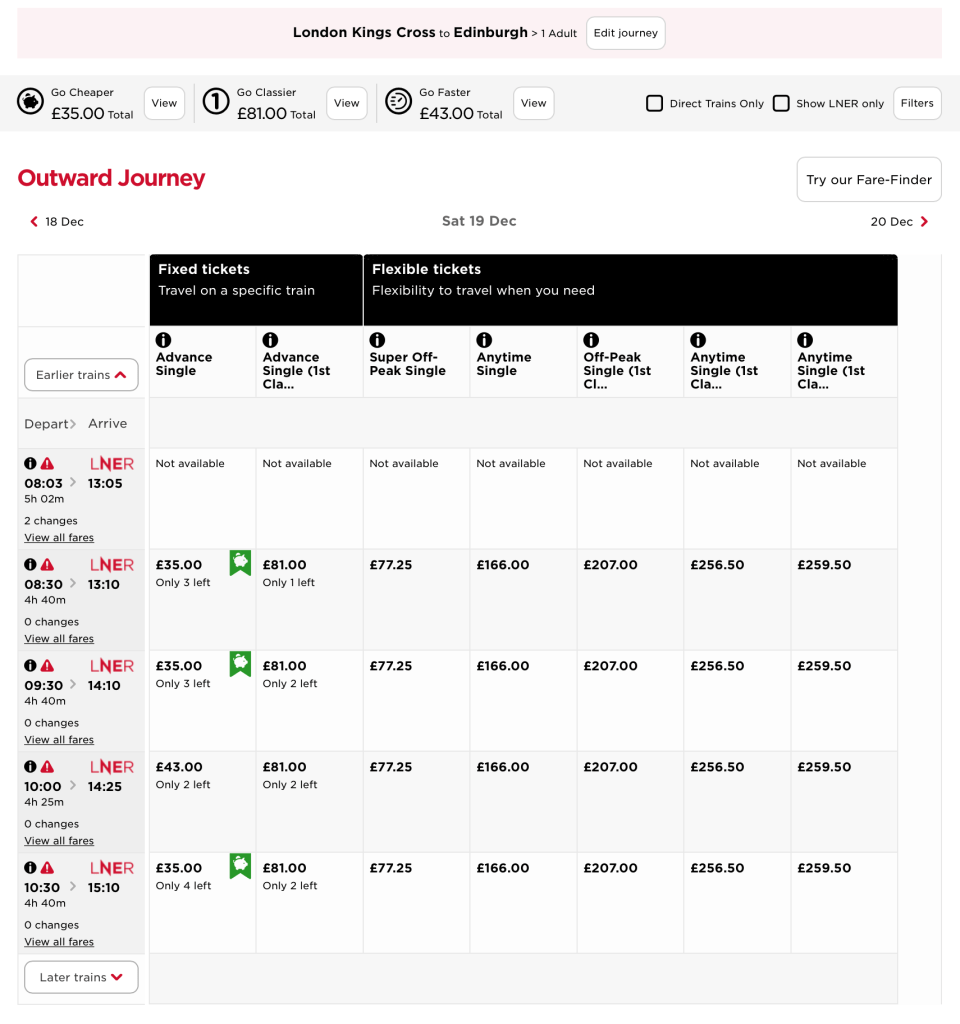Click info icon above Super Off-Peak Single
The image size is (960, 1024).
pyautogui.click(x=377, y=340)
